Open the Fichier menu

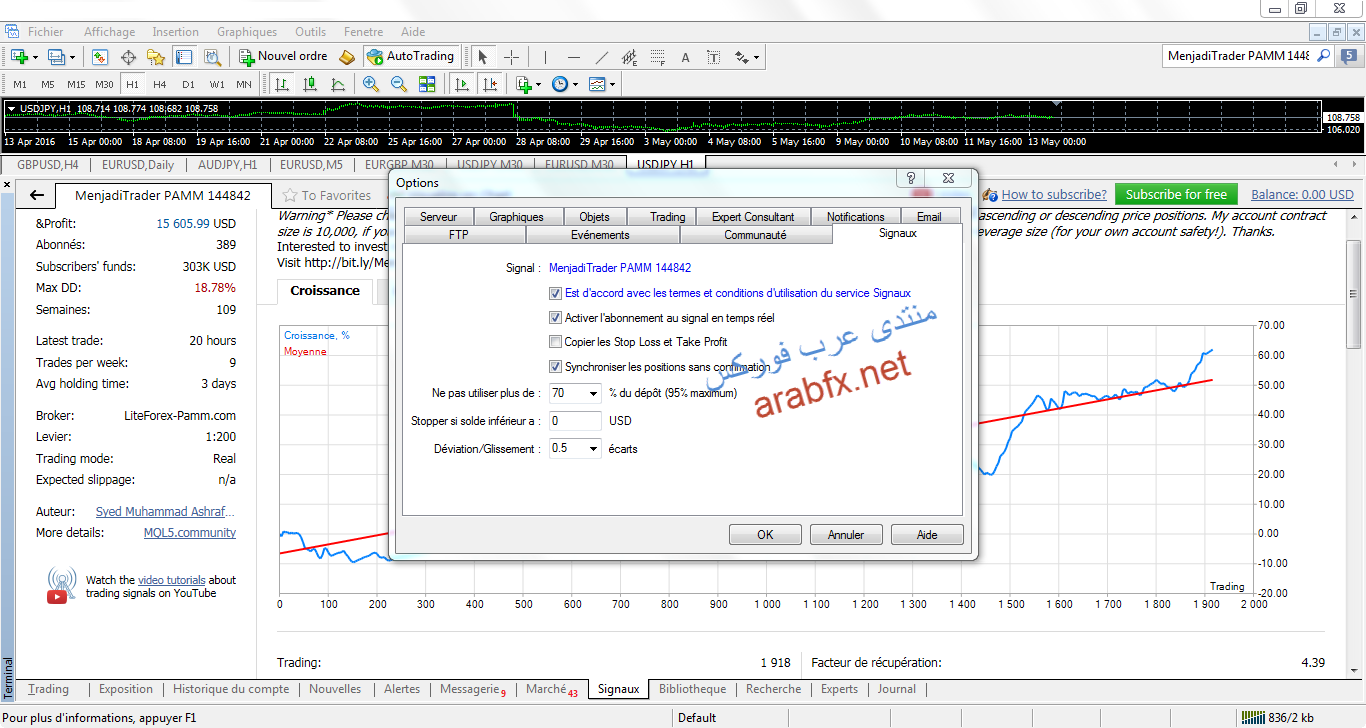point(46,32)
